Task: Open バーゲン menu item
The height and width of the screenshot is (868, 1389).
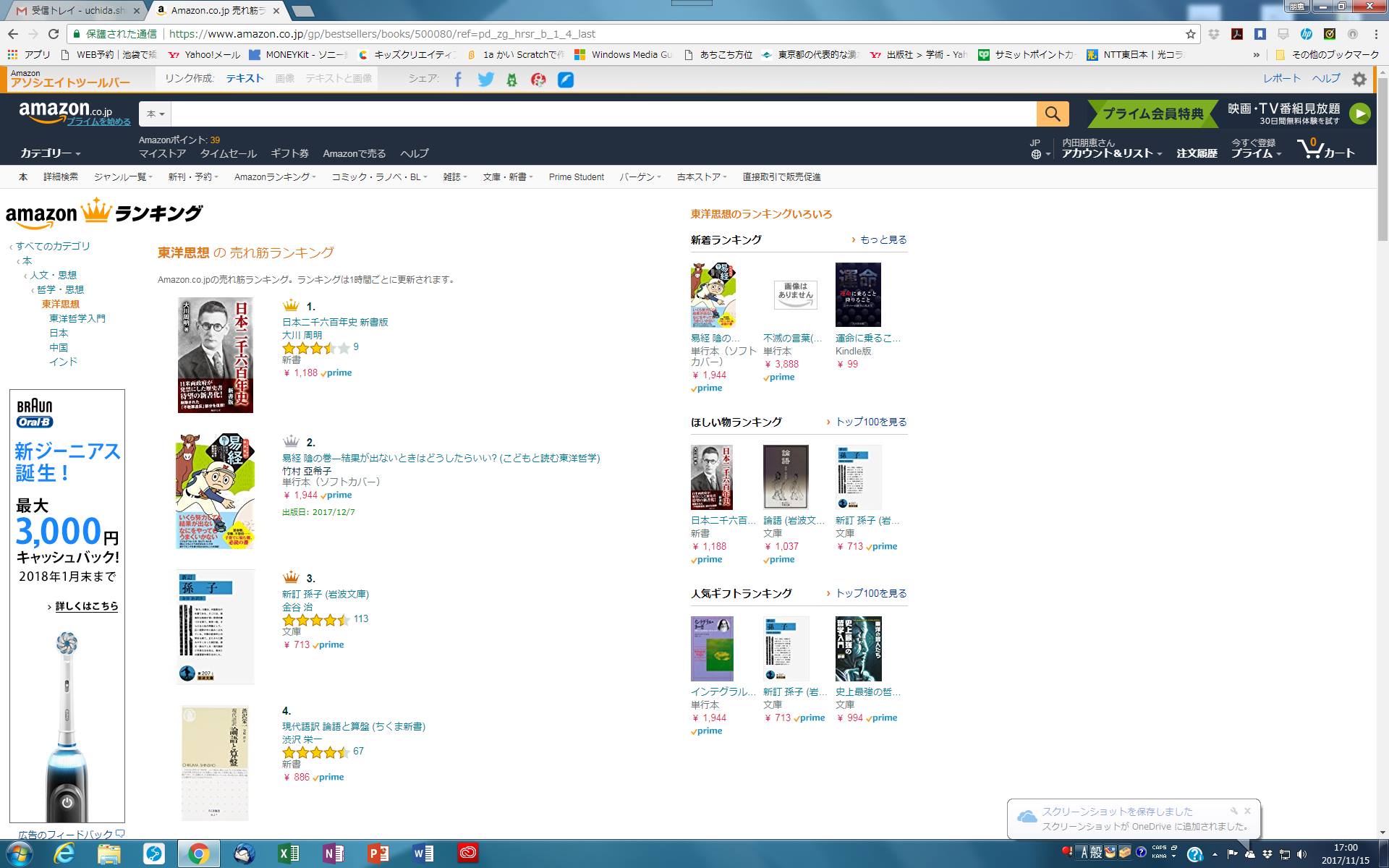Action: click(640, 176)
